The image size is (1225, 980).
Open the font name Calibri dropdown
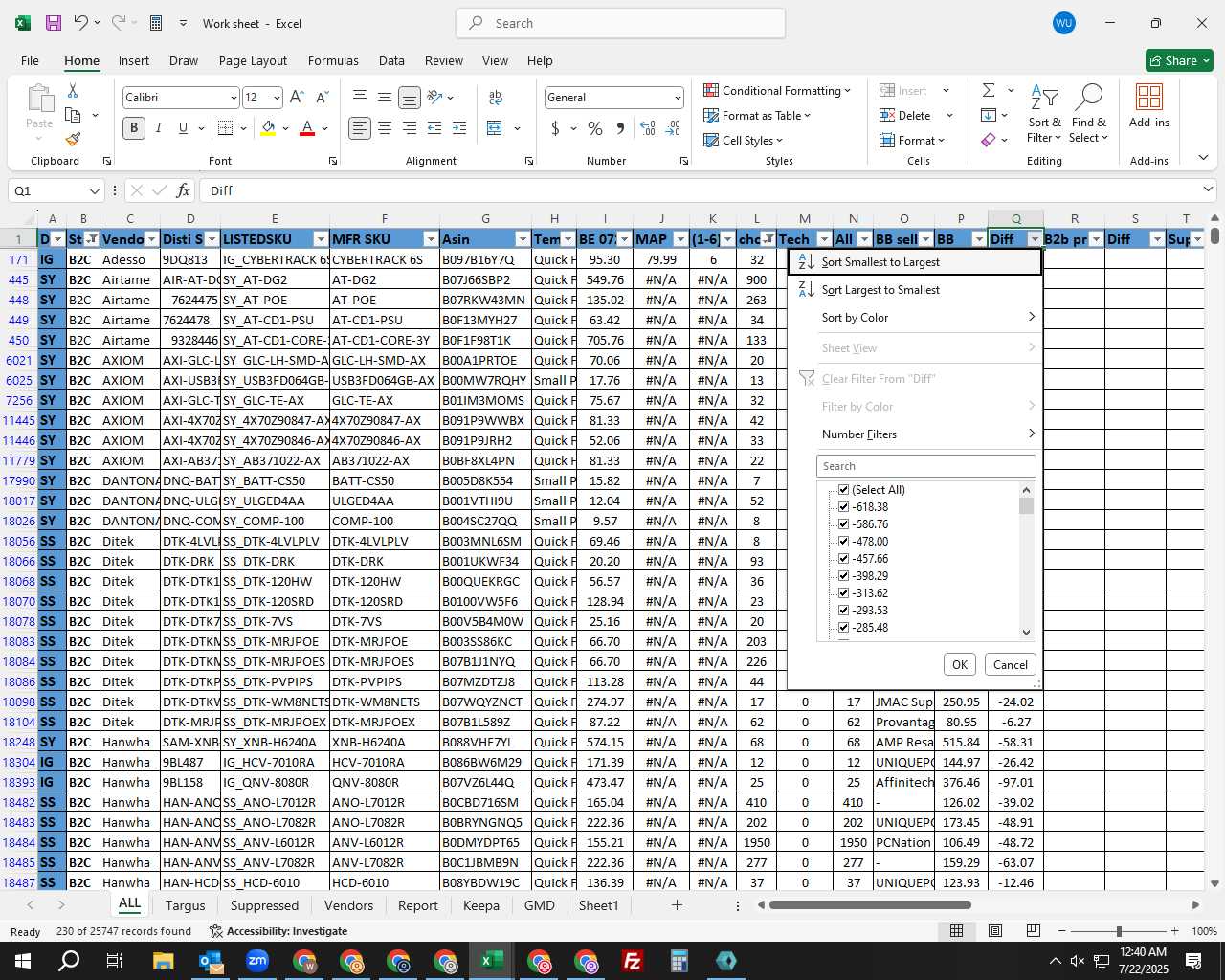pos(233,98)
